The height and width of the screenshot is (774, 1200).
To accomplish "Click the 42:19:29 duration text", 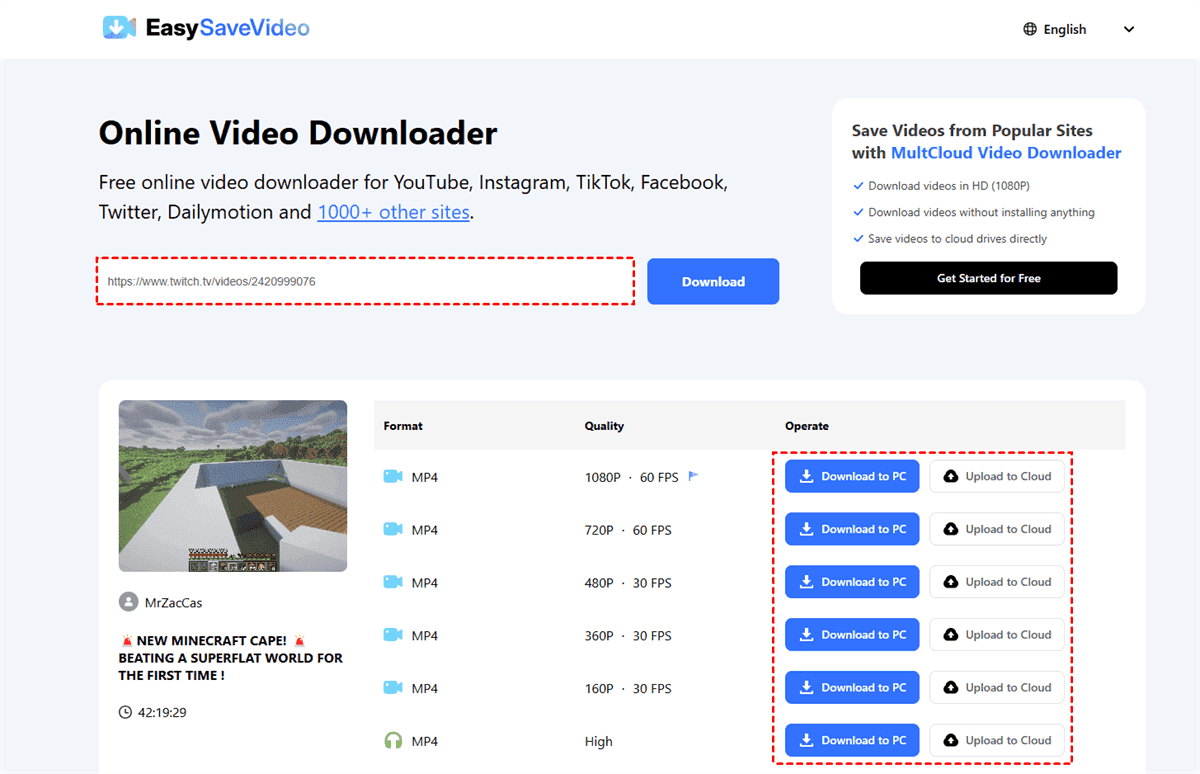I will tap(163, 713).
